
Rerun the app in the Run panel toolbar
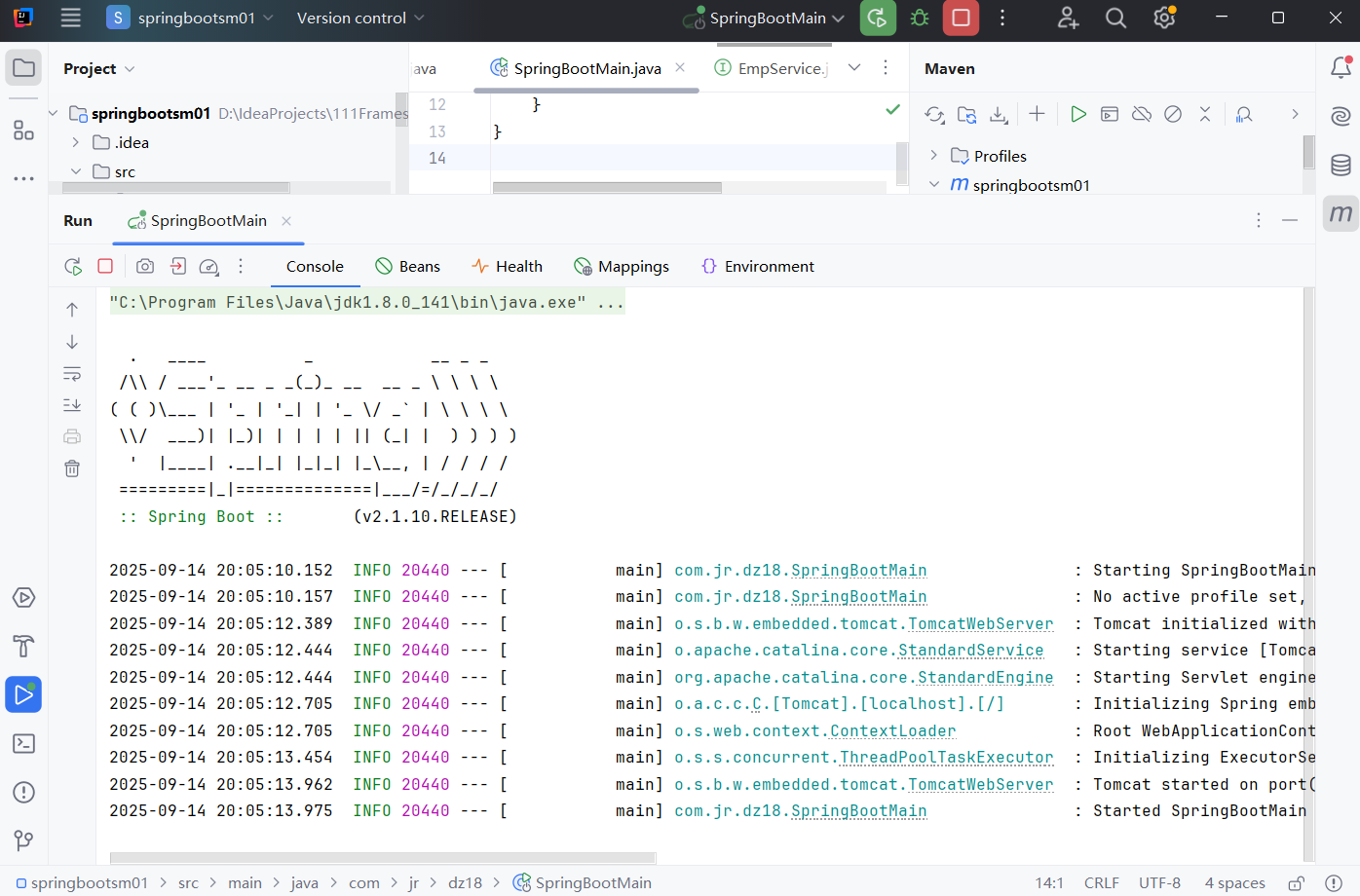(x=73, y=266)
